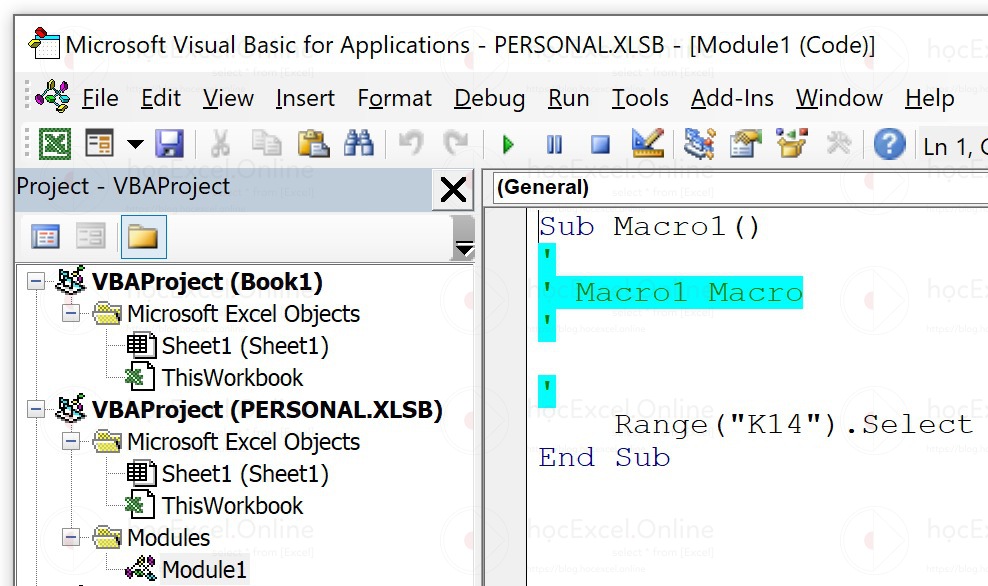
Task: Open the Debug menu
Action: click(489, 98)
